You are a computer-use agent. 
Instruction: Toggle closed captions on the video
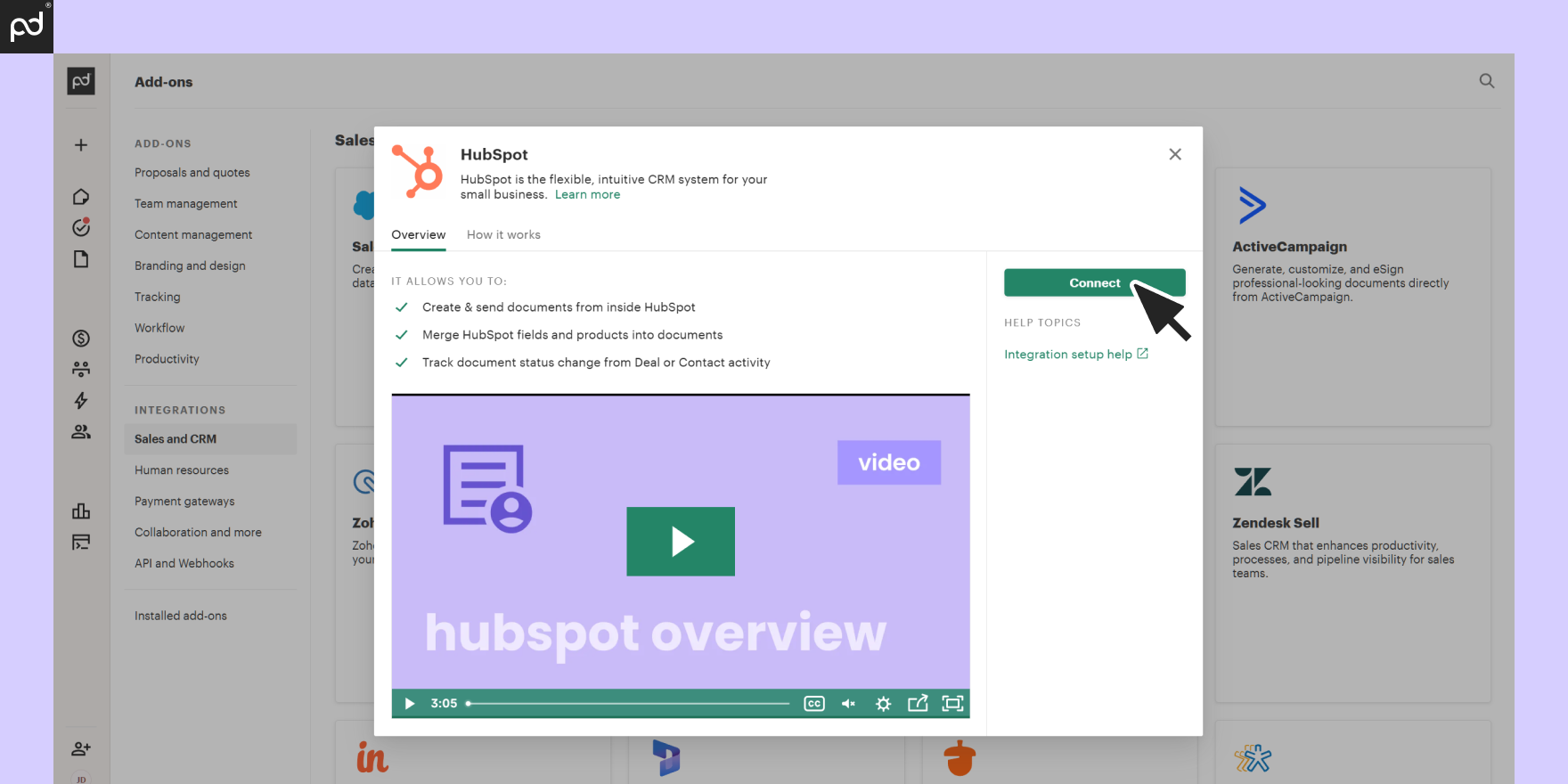click(814, 704)
